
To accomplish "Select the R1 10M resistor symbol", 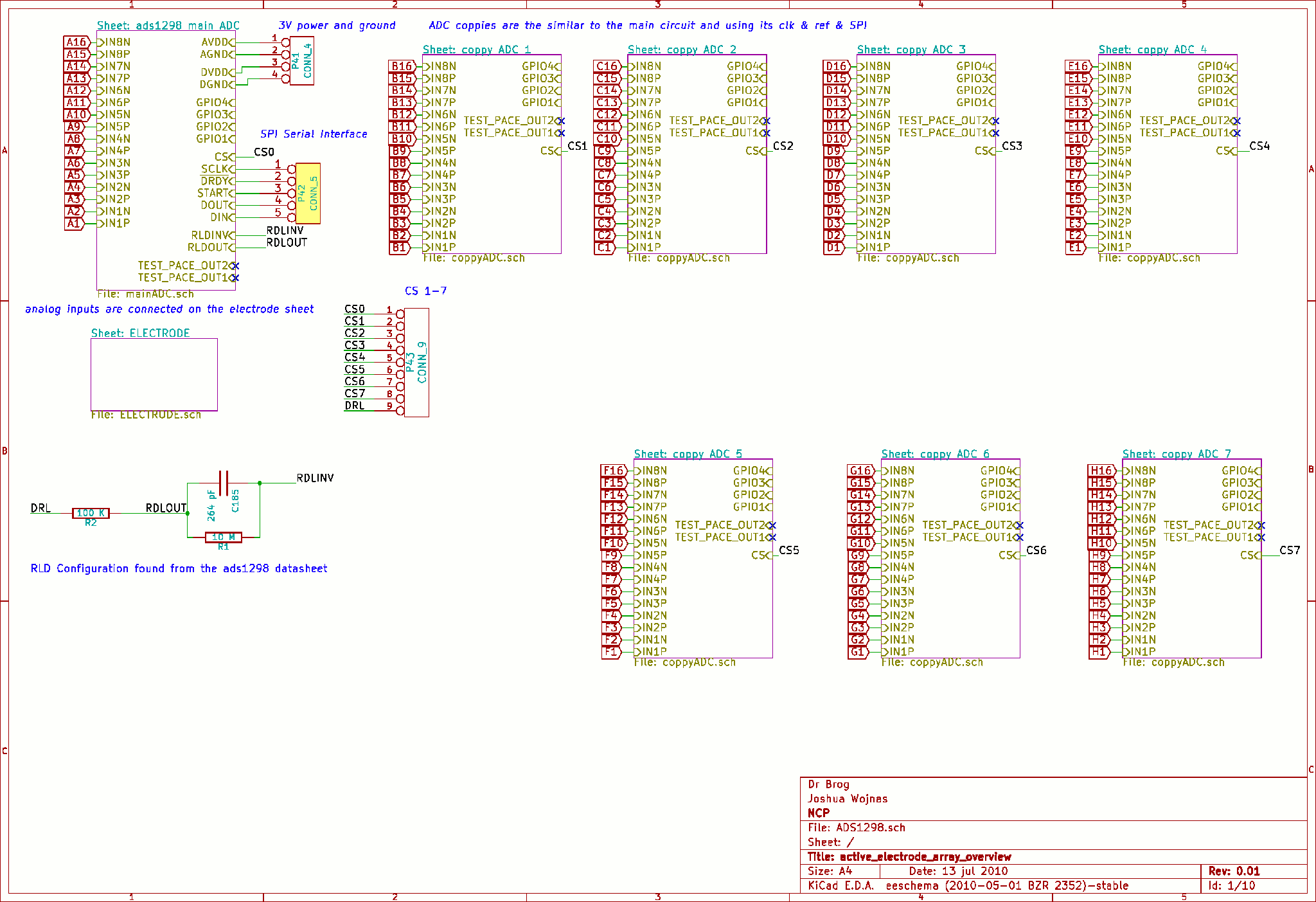I will [223, 537].
